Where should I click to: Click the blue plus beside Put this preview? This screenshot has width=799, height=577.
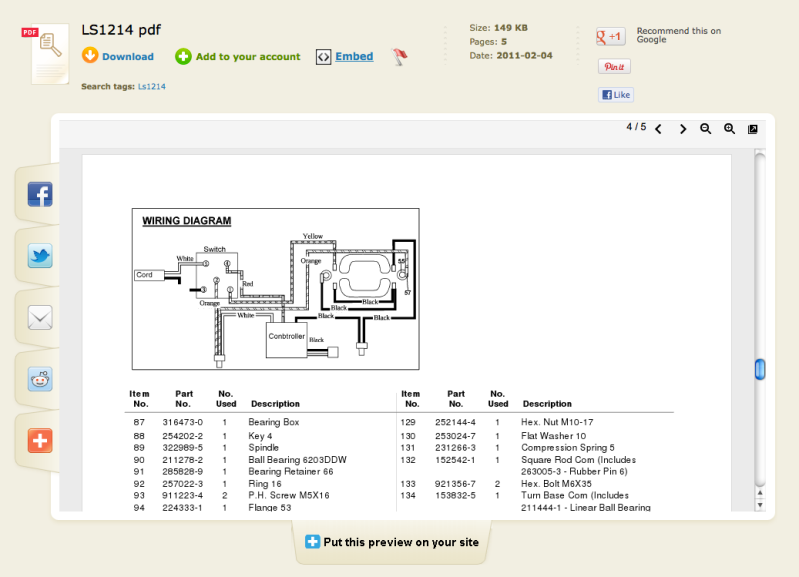coord(312,542)
